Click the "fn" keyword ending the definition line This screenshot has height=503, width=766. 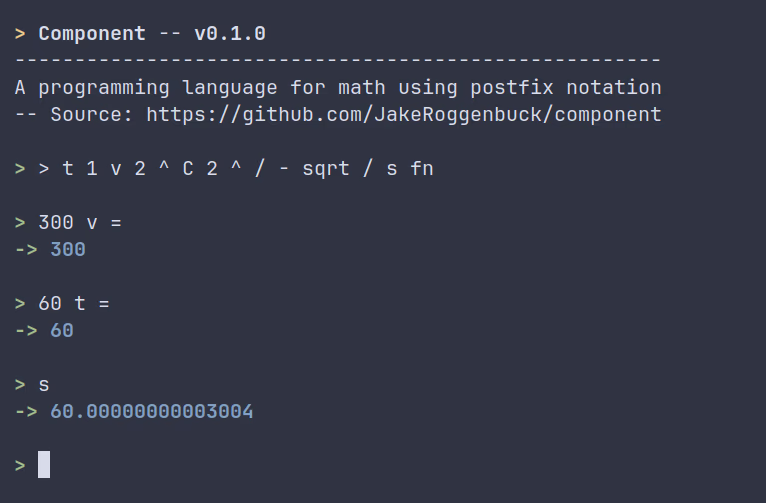point(422,168)
